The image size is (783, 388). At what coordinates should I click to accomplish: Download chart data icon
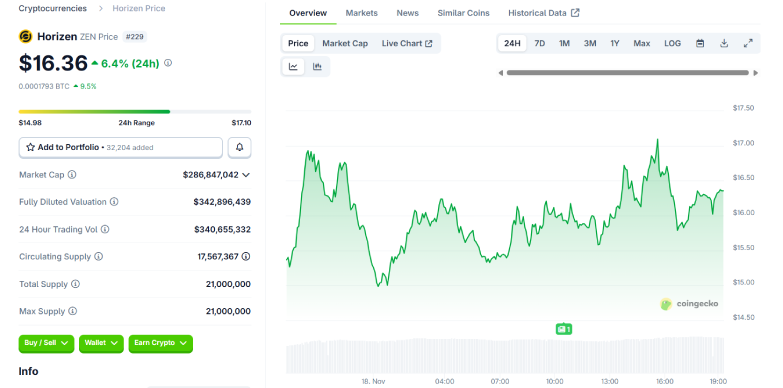click(x=724, y=43)
